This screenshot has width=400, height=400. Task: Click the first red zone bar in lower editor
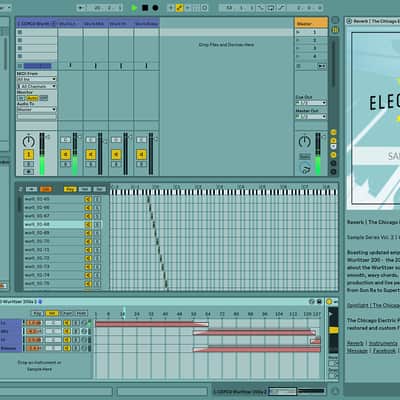click(152, 324)
